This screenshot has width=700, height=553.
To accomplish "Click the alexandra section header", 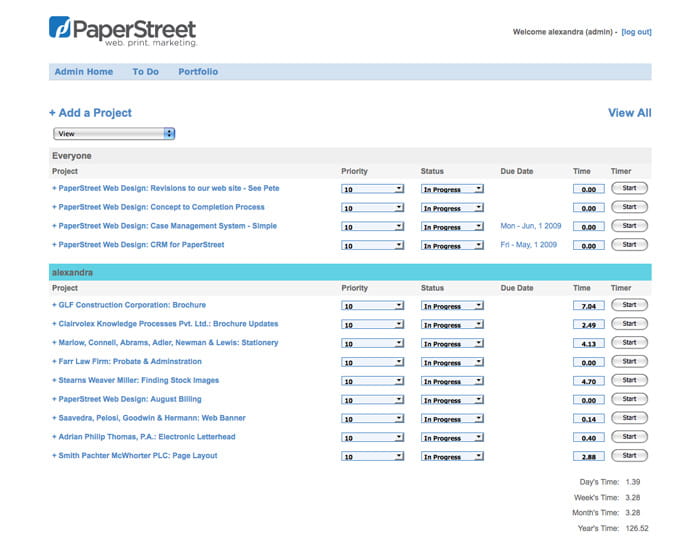I will click(x=350, y=272).
